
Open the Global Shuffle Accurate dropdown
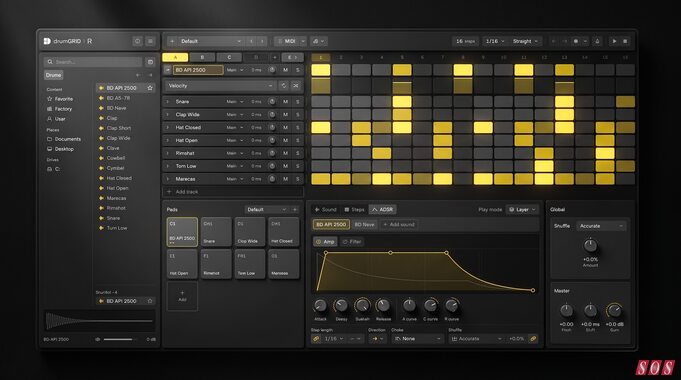tap(601, 226)
